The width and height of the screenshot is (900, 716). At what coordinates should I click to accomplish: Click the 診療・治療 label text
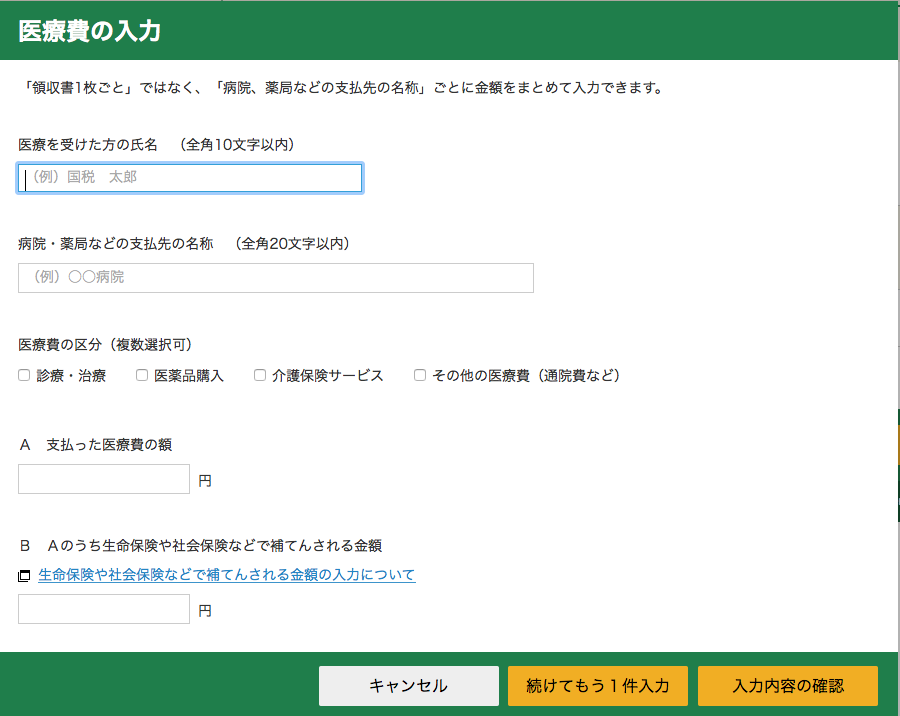coord(71,376)
